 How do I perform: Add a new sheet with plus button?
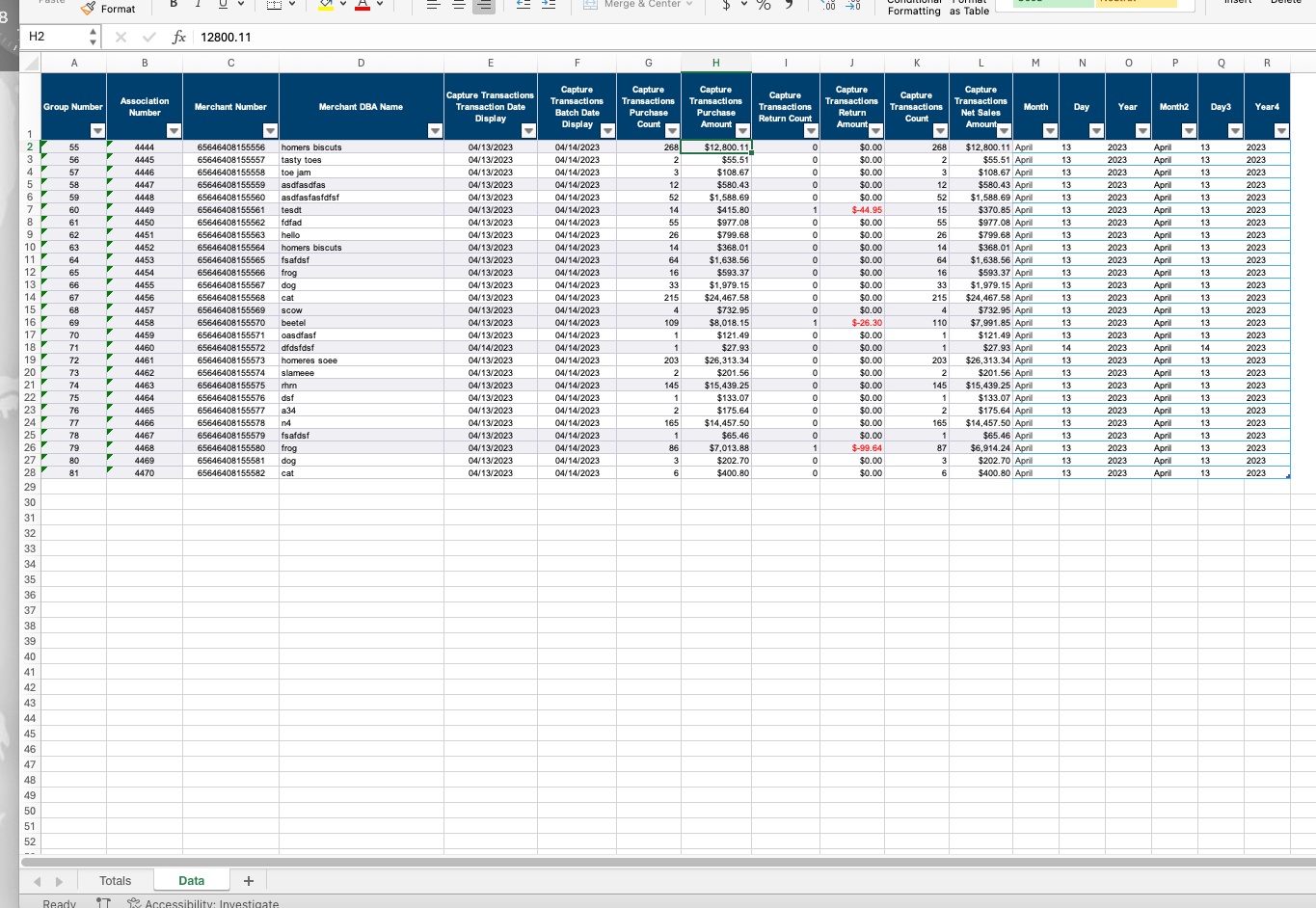pyautogui.click(x=249, y=881)
